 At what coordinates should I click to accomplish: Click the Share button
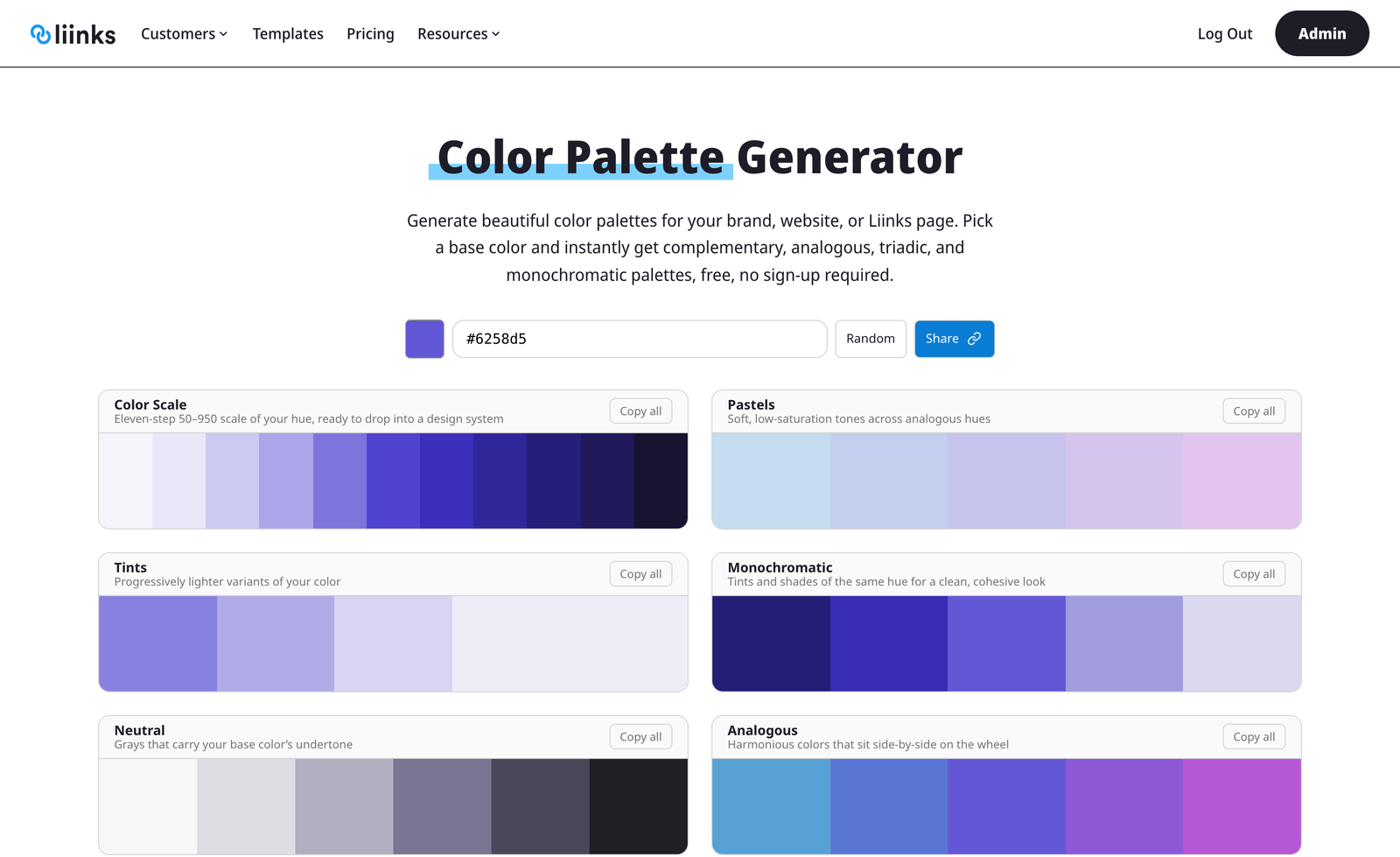[x=954, y=339]
